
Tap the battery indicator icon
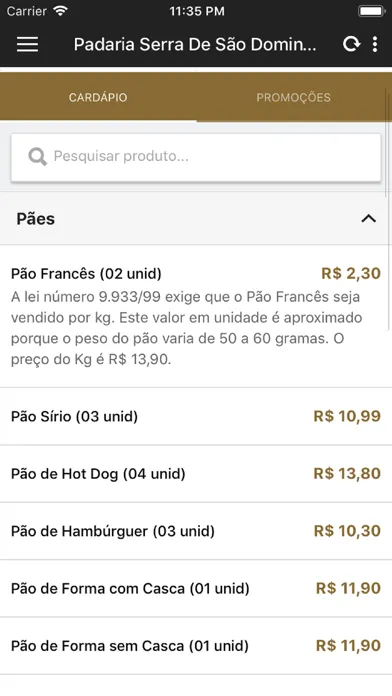click(x=372, y=11)
